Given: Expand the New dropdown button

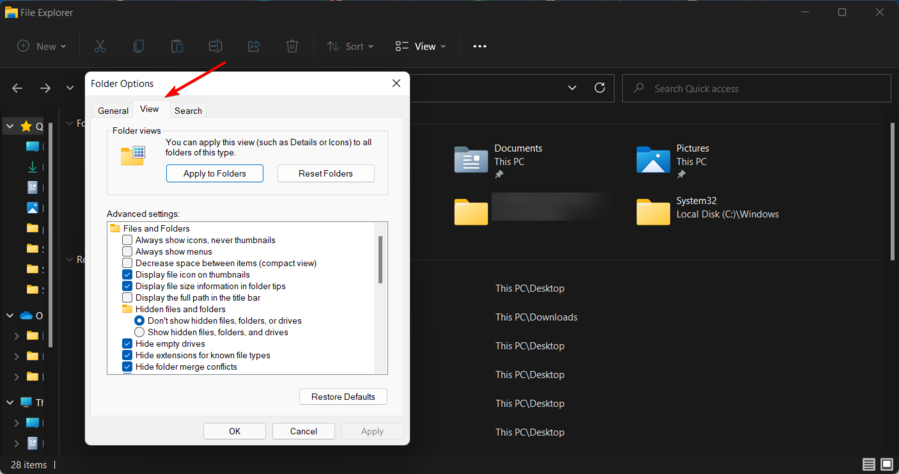Looking at the screenshot, I should tap(42, 46).
